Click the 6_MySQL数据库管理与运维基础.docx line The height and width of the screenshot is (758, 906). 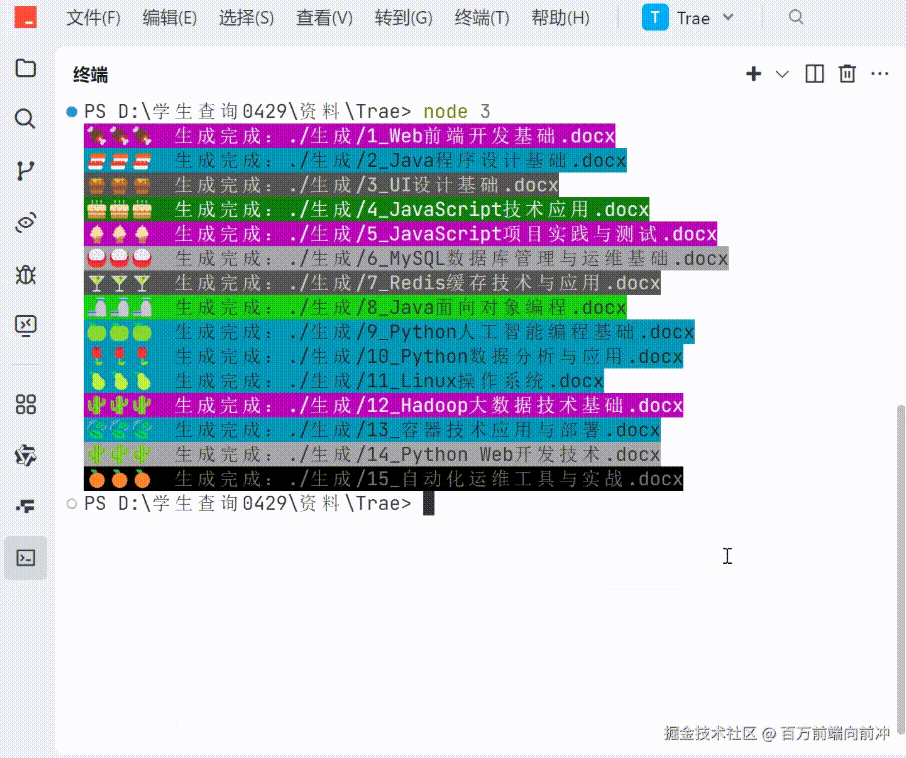[406, 258]
